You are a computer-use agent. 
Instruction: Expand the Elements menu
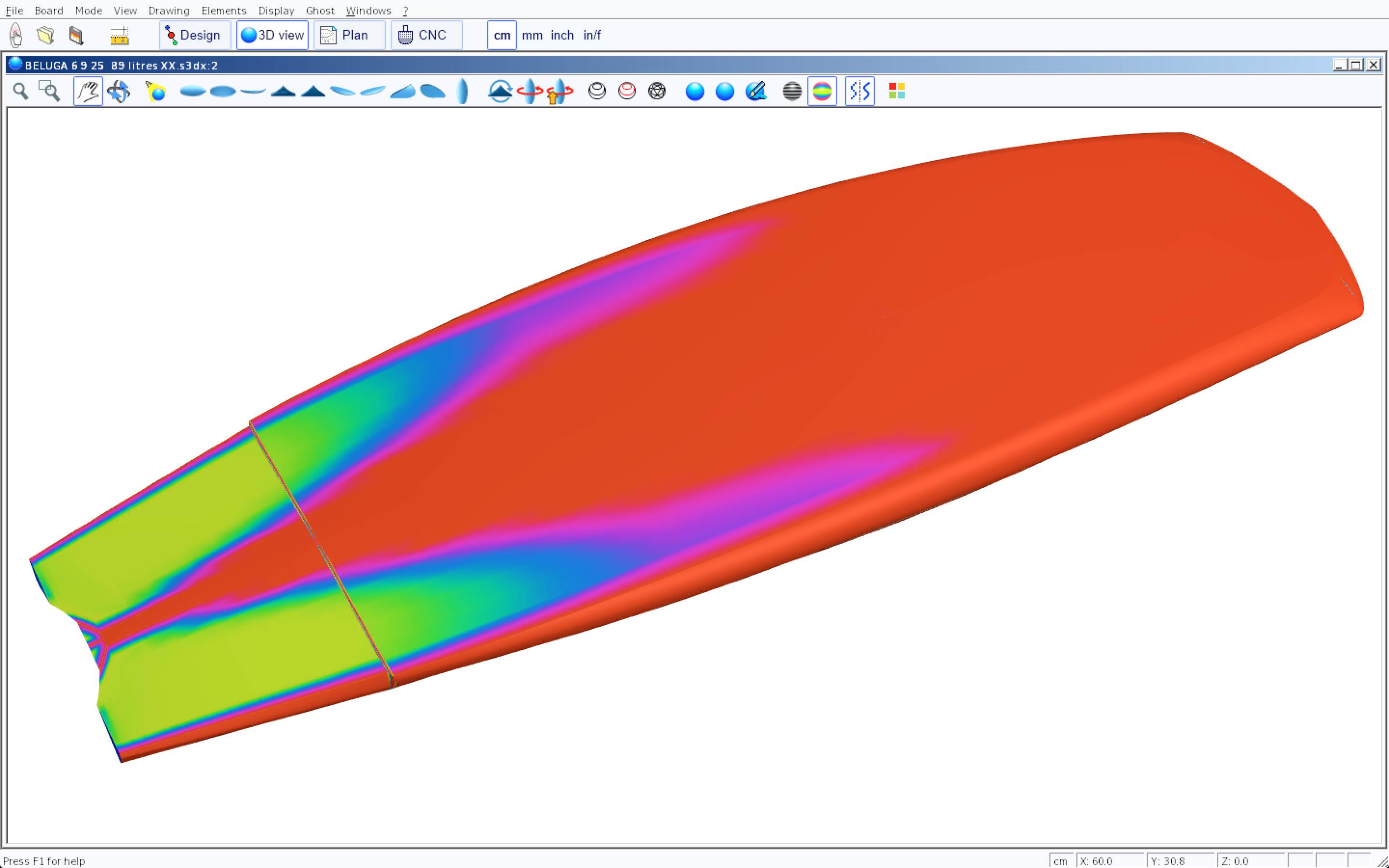click(224, 10)
